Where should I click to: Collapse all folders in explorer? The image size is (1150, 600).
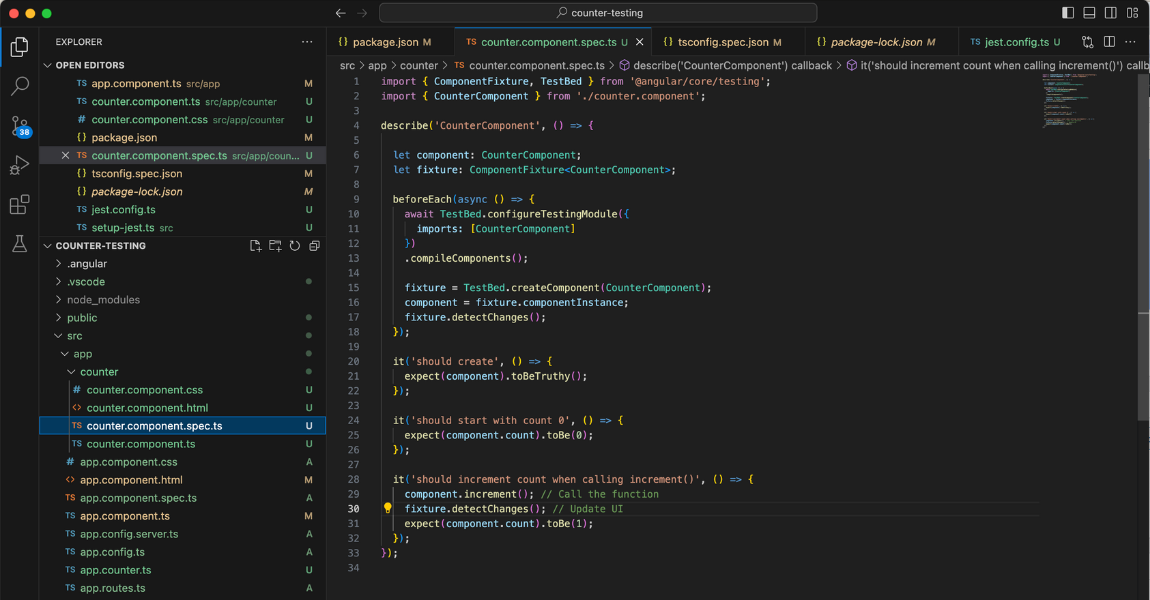314,246
